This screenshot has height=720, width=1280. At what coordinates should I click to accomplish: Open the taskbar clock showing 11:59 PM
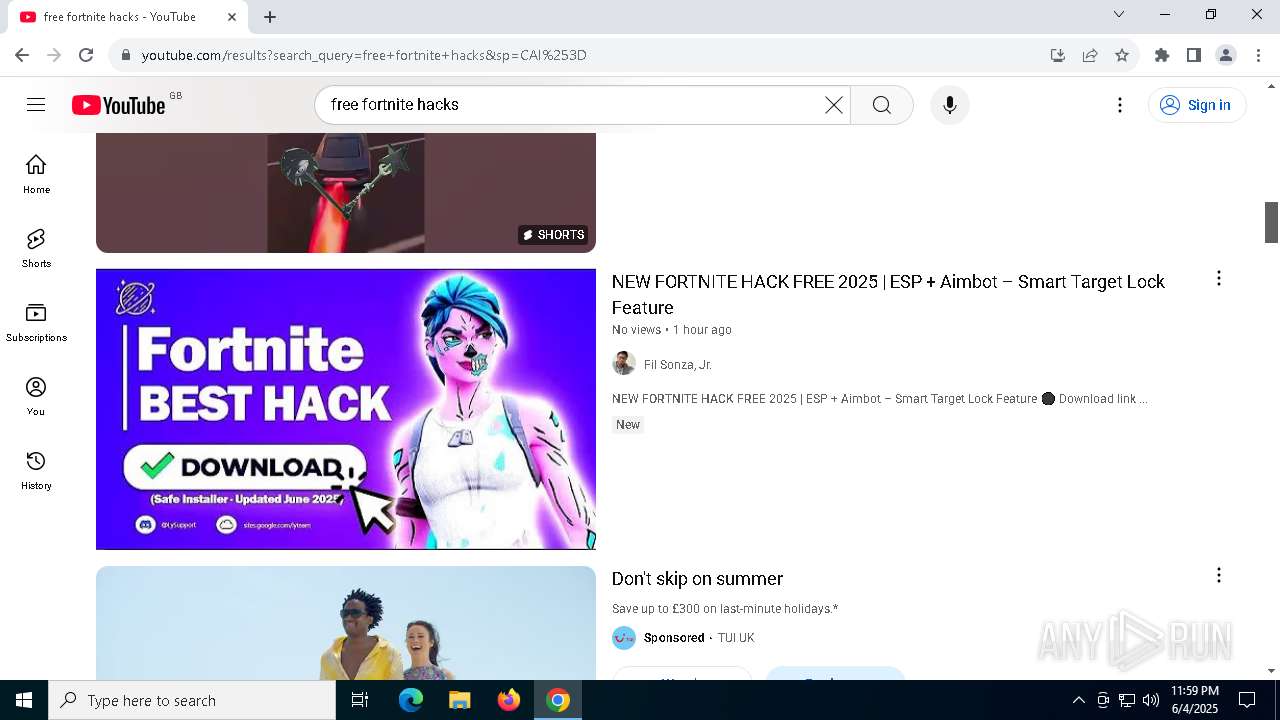1195,700
